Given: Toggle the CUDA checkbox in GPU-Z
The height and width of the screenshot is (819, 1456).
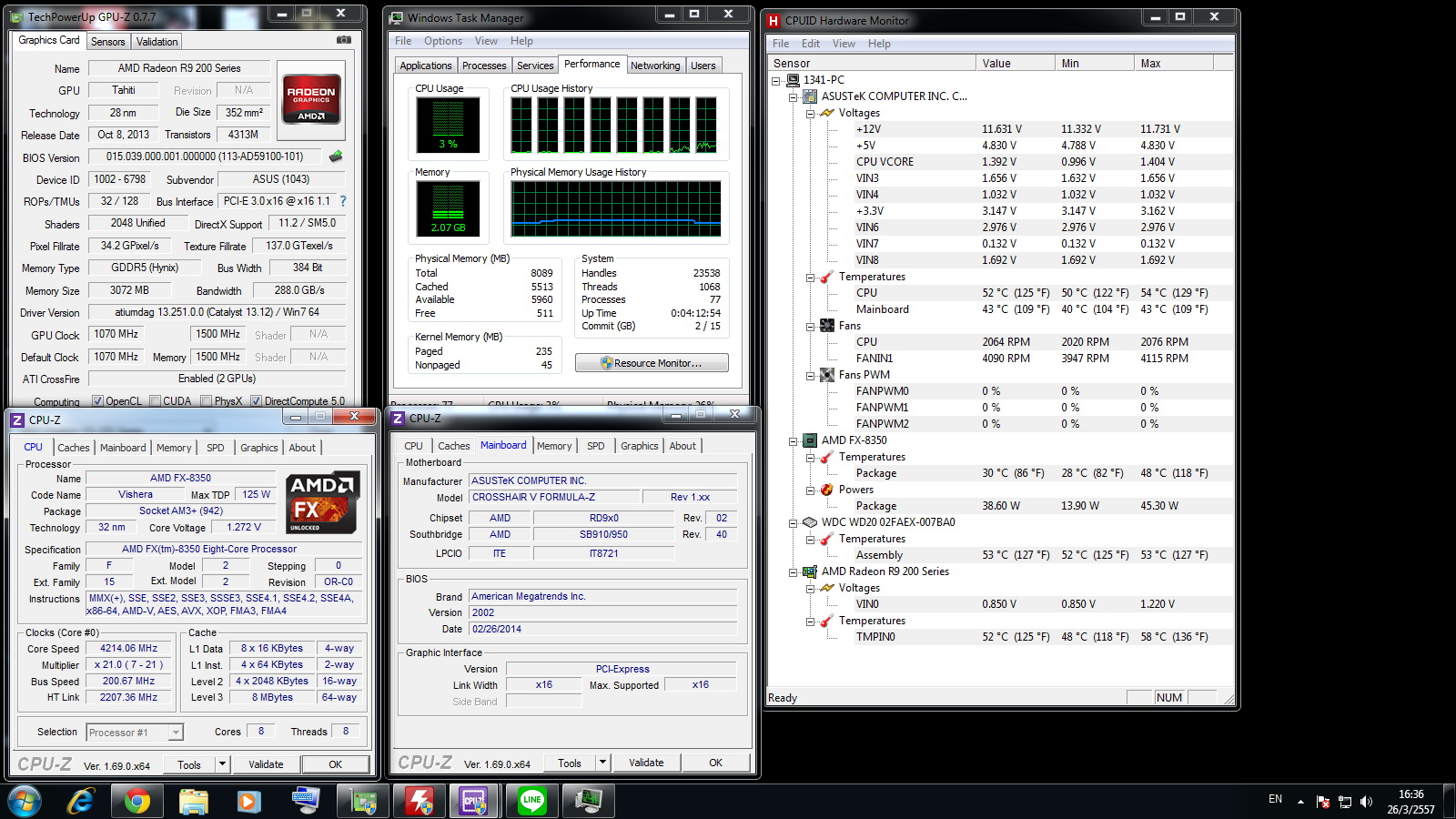Looking at the screenshot, I should coord(156,401).
